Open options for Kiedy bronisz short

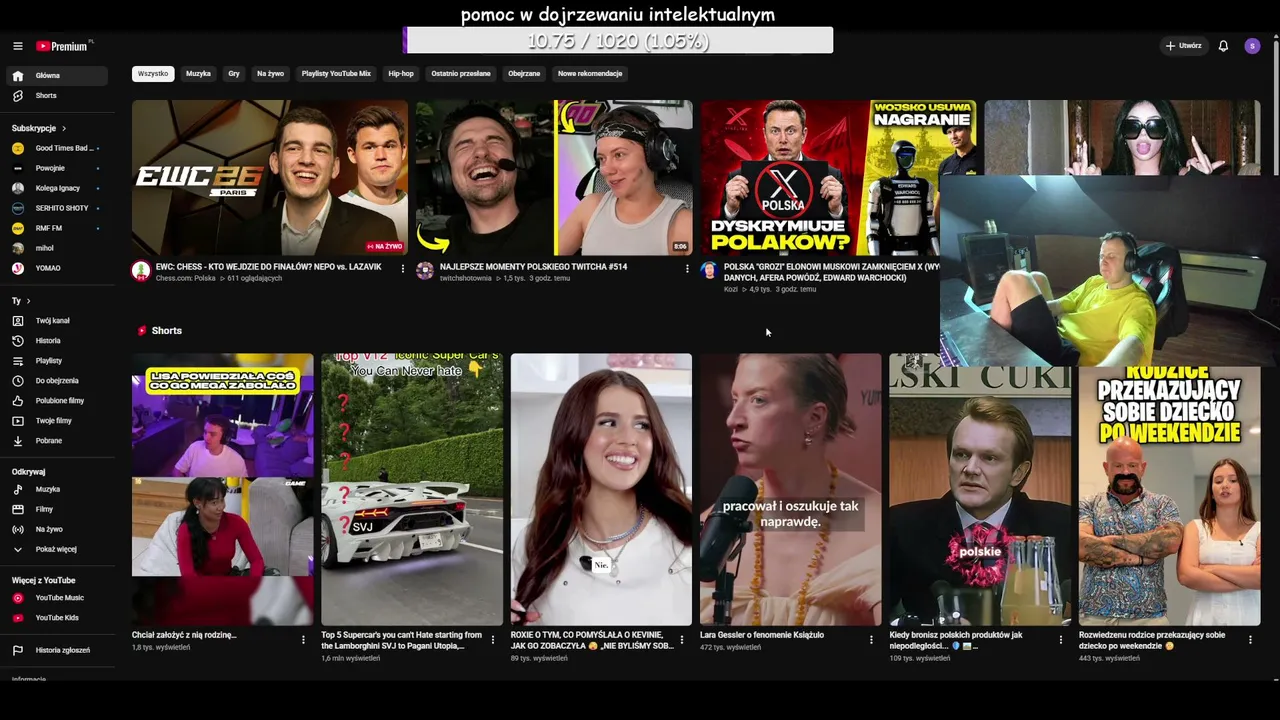[1061, 640]
